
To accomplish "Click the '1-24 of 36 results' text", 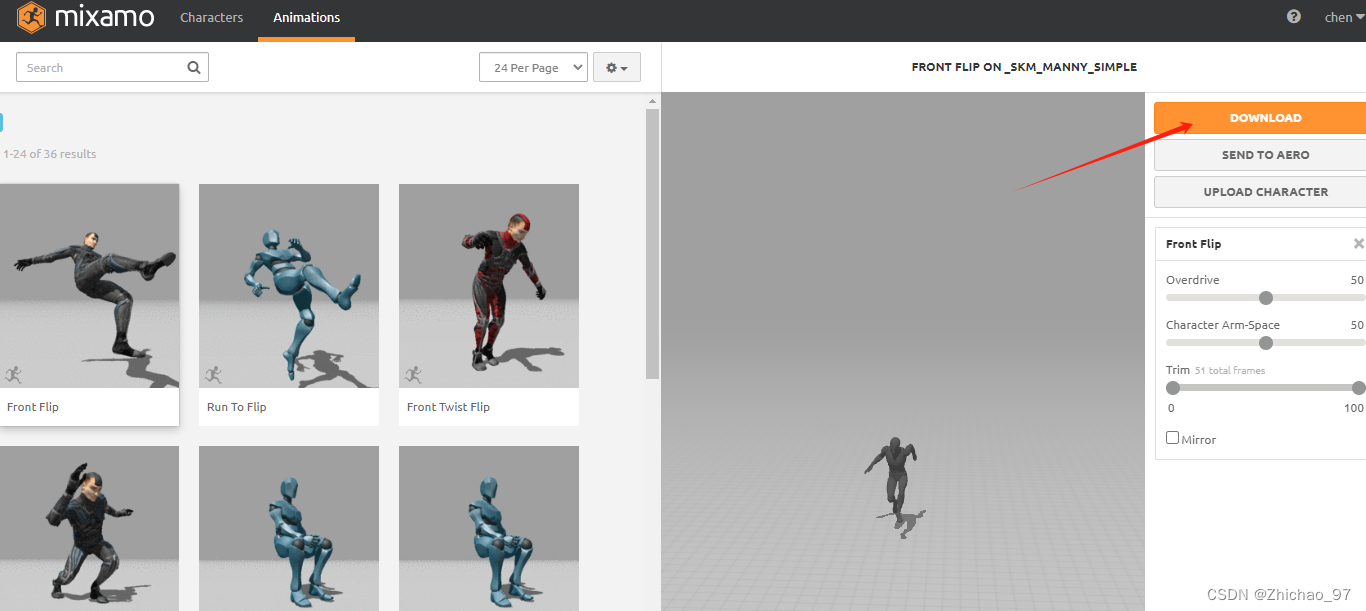I will coord(50,154).
